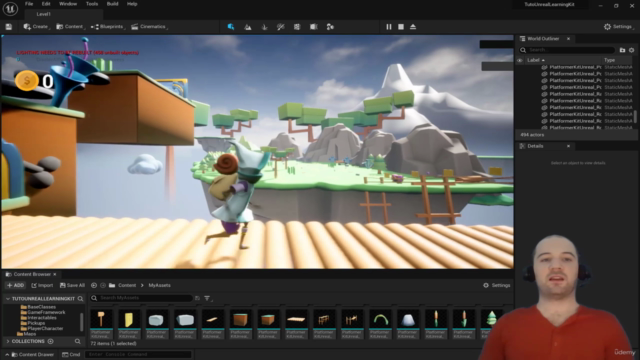Viewport: 640px width, 360px height.
Task: Click the Import button
Action: (42, 285)
